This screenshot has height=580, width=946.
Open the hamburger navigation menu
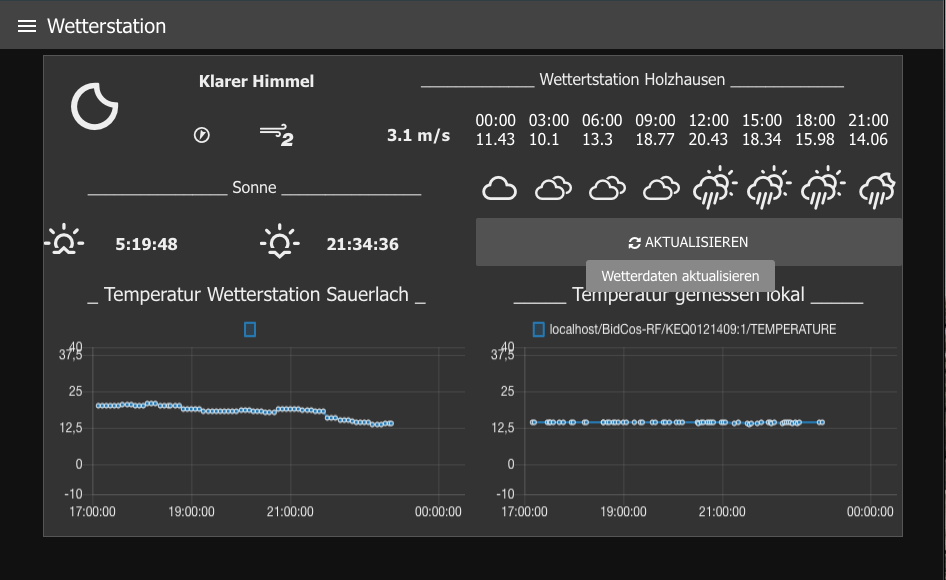[27, 26]
